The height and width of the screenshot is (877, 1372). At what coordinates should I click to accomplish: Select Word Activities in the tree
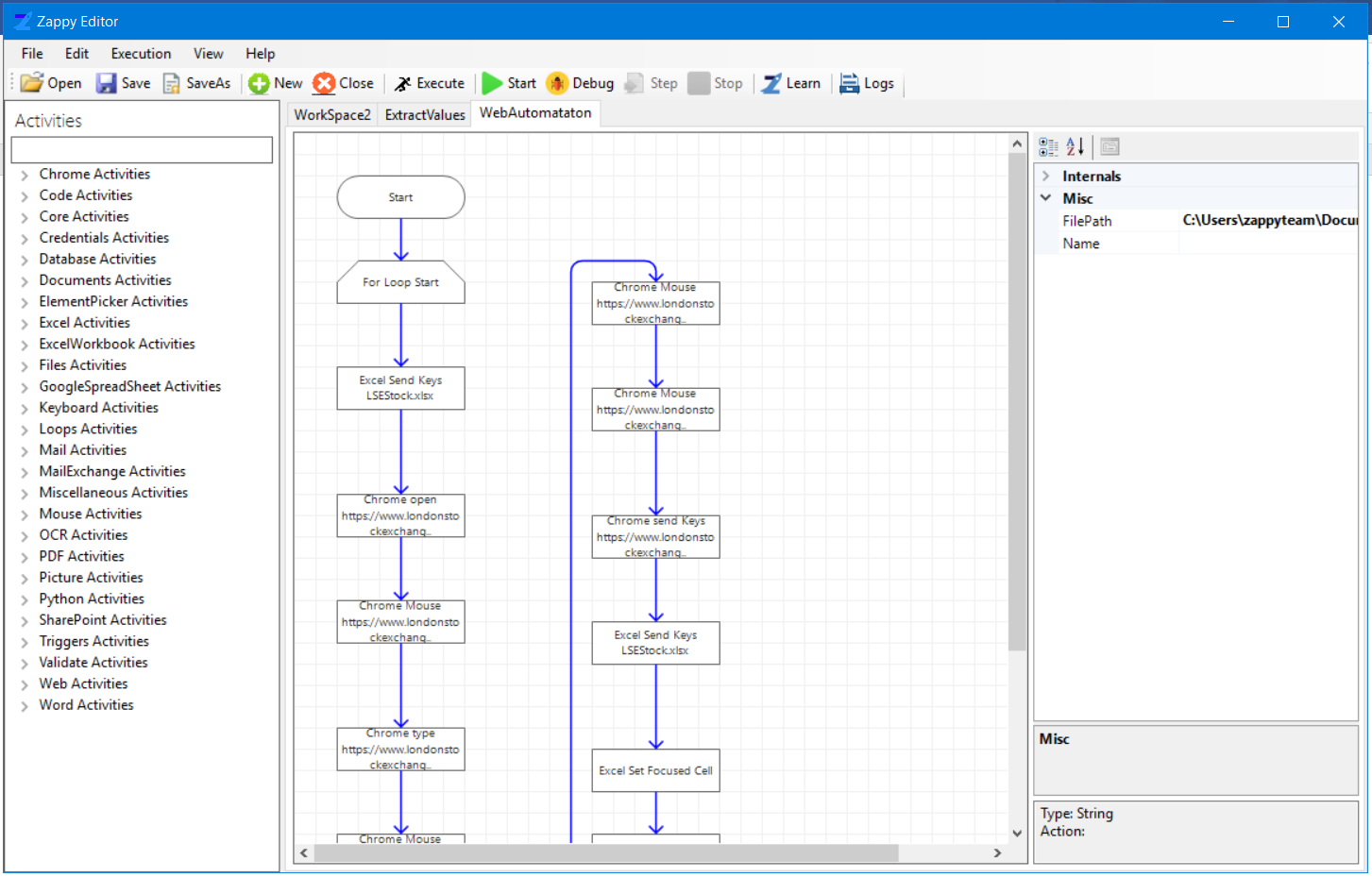[86, 705]
